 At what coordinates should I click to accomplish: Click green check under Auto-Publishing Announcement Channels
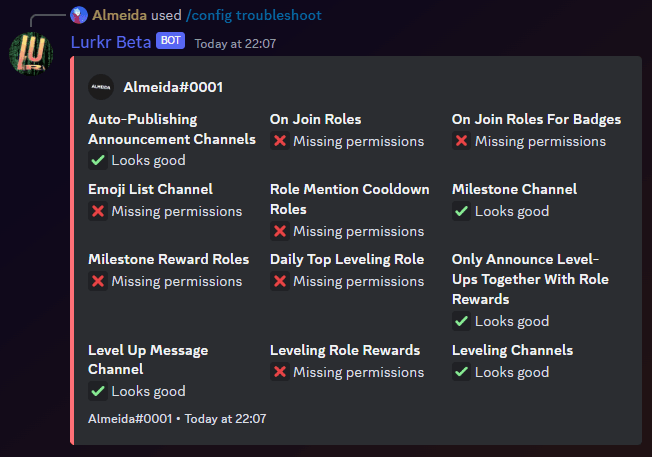click(97, 160)
